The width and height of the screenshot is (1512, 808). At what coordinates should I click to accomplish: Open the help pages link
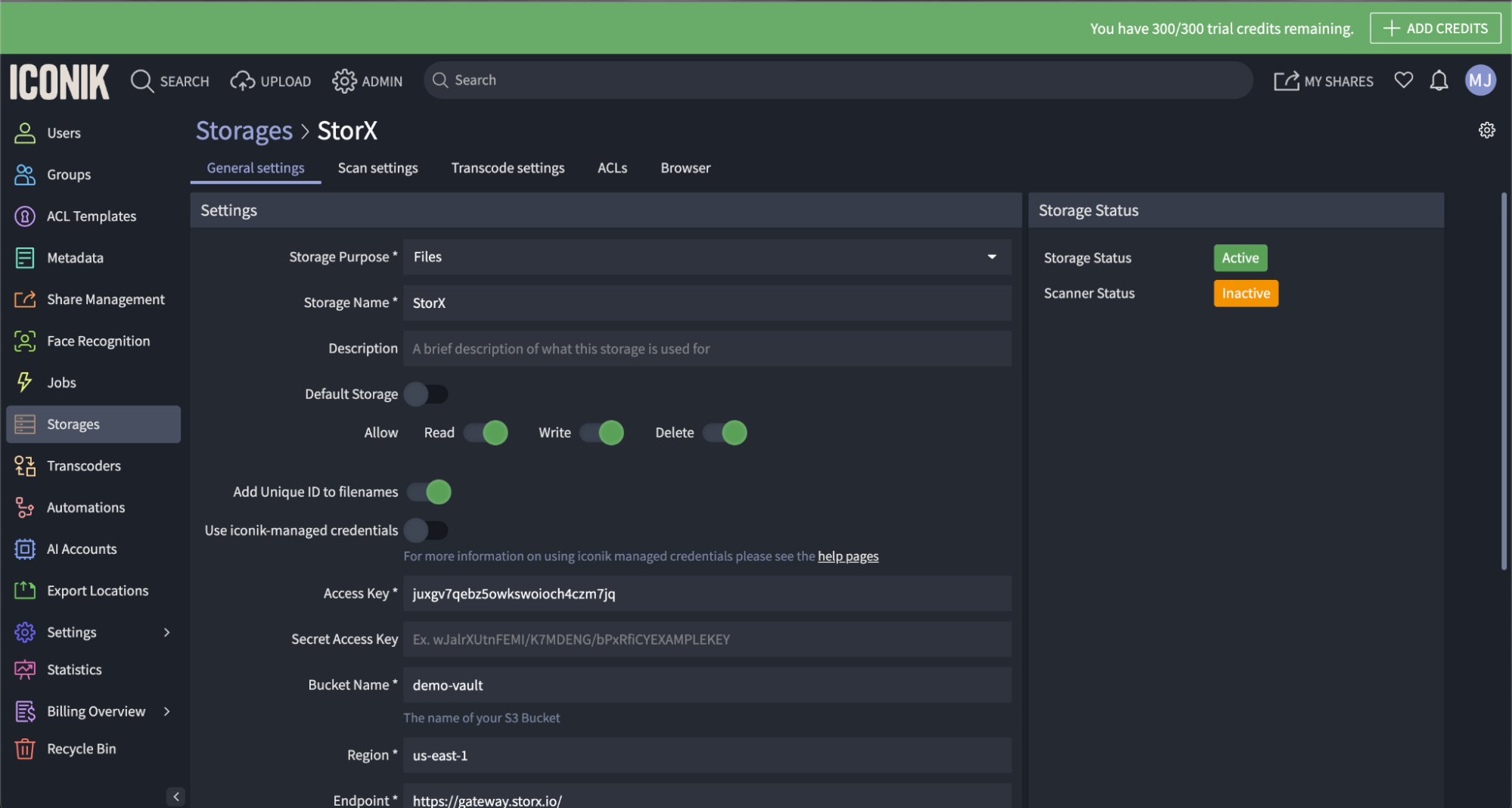(848, 556)
